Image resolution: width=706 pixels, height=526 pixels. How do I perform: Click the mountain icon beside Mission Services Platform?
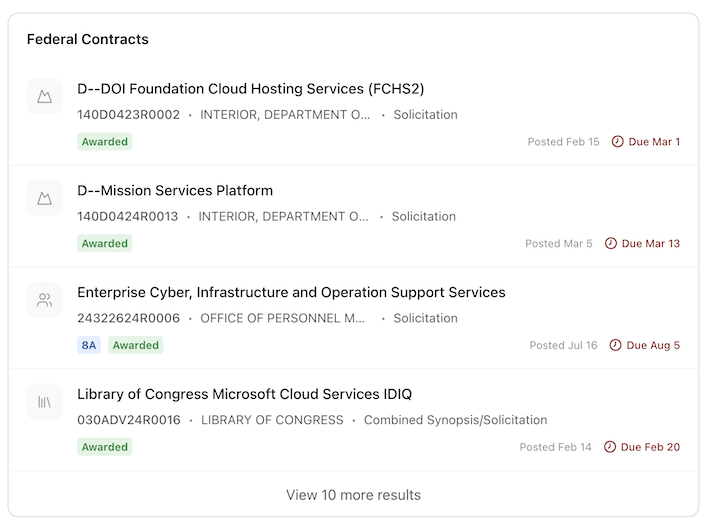pyautogui.click(x=44, y=199)
